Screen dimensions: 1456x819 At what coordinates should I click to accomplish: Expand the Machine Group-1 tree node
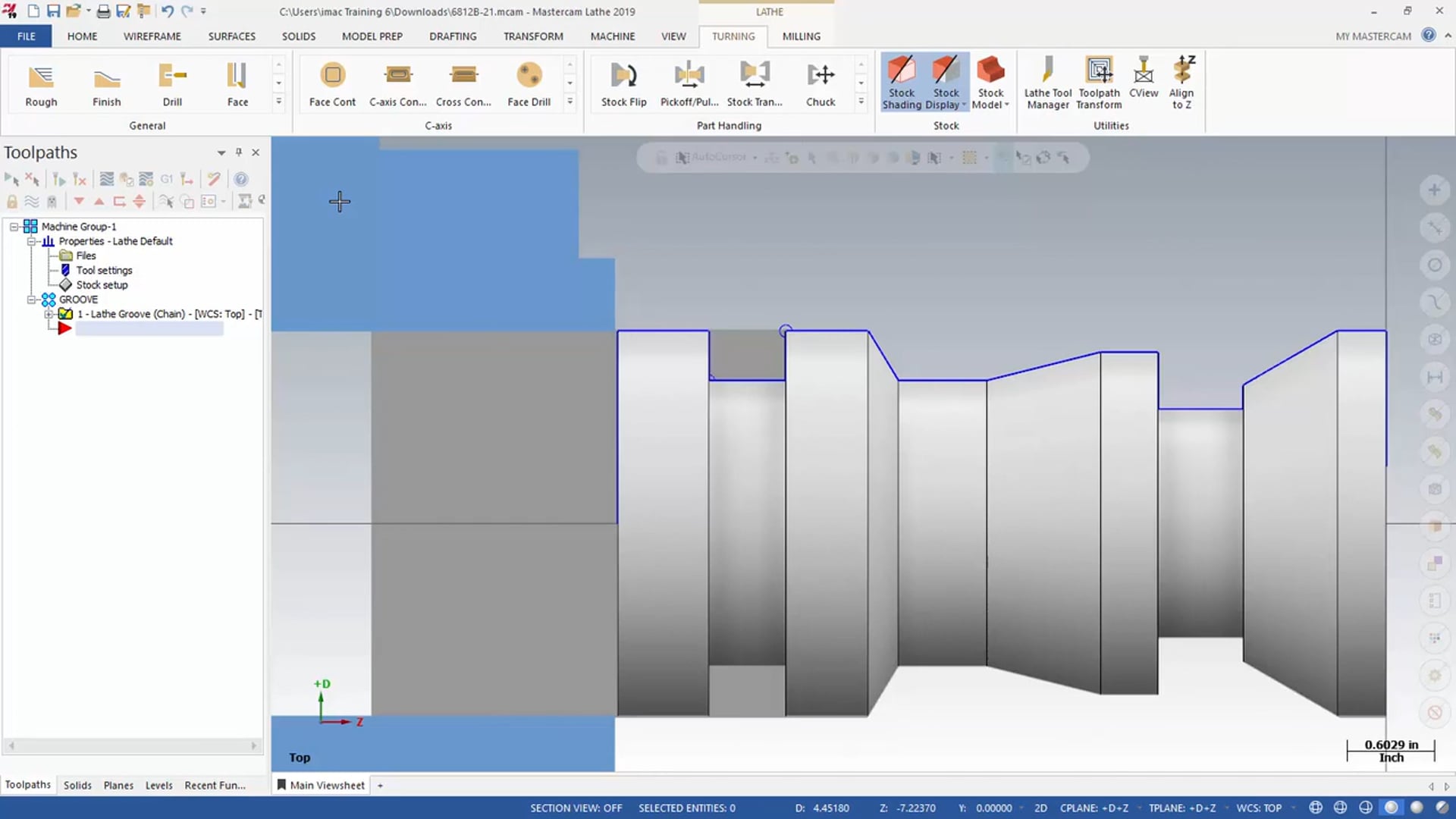(x=14, y=226)
